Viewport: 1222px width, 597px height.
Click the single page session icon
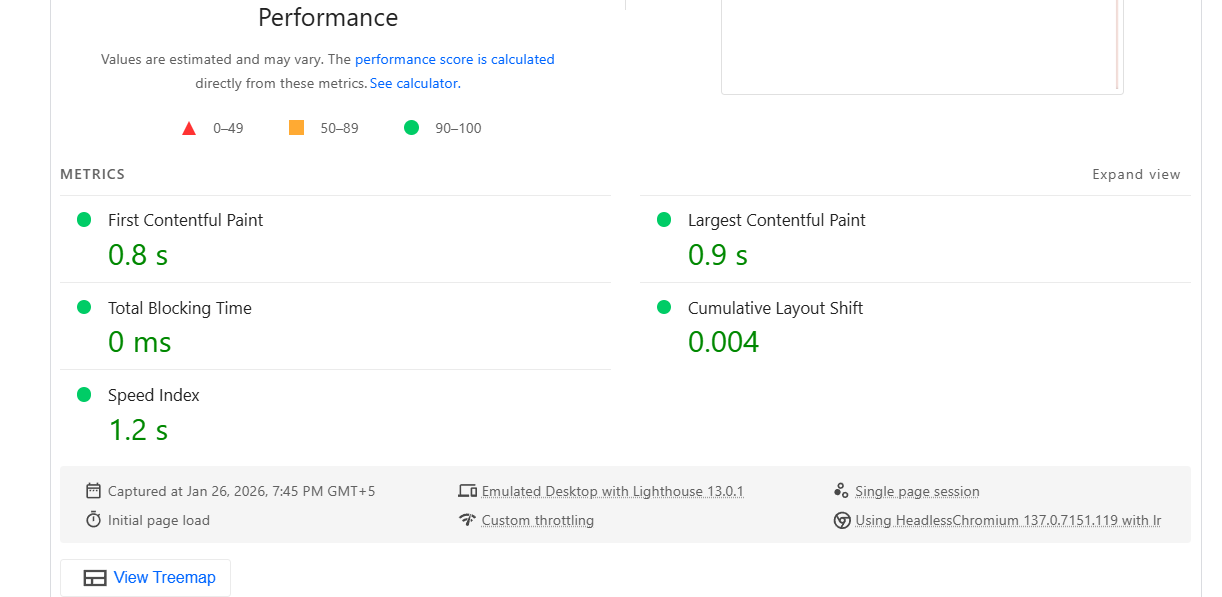pyautogui.click(x=842, y=490)
